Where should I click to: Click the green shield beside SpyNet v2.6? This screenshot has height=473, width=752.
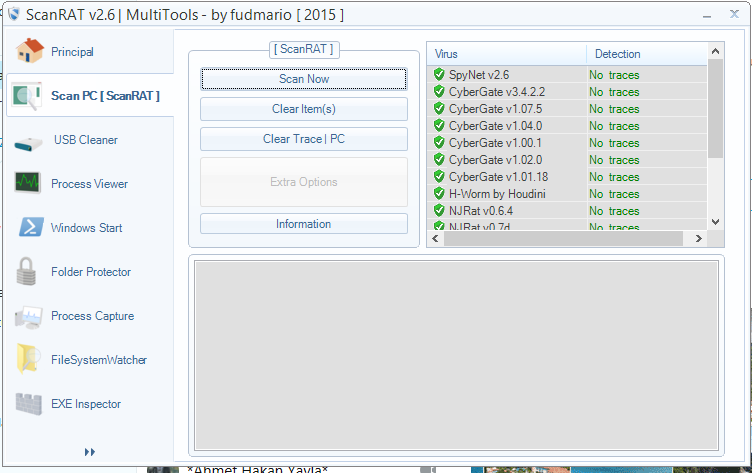439,74
